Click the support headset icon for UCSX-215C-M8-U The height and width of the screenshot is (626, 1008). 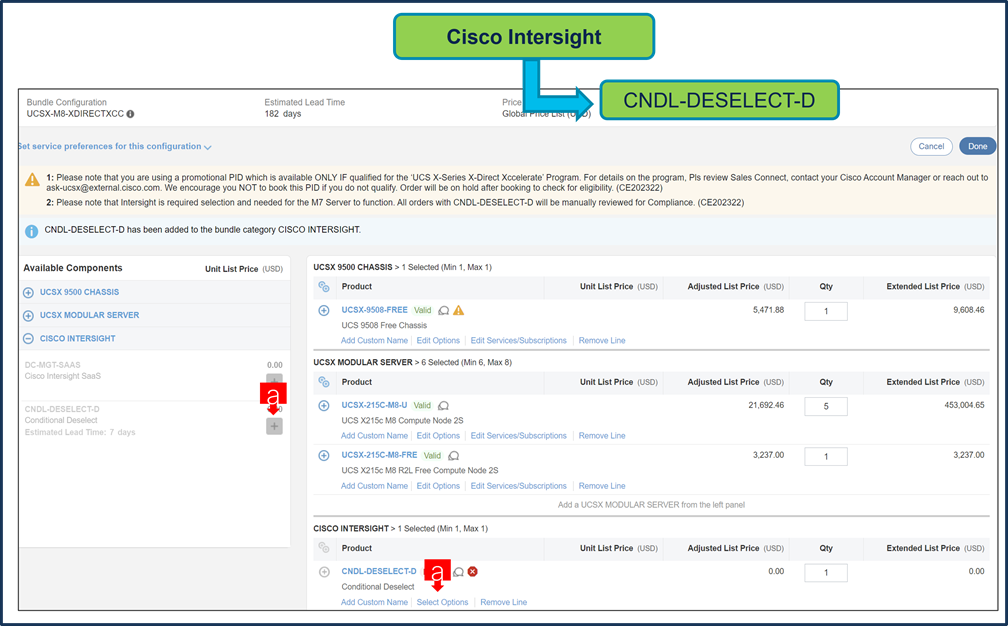444,406
